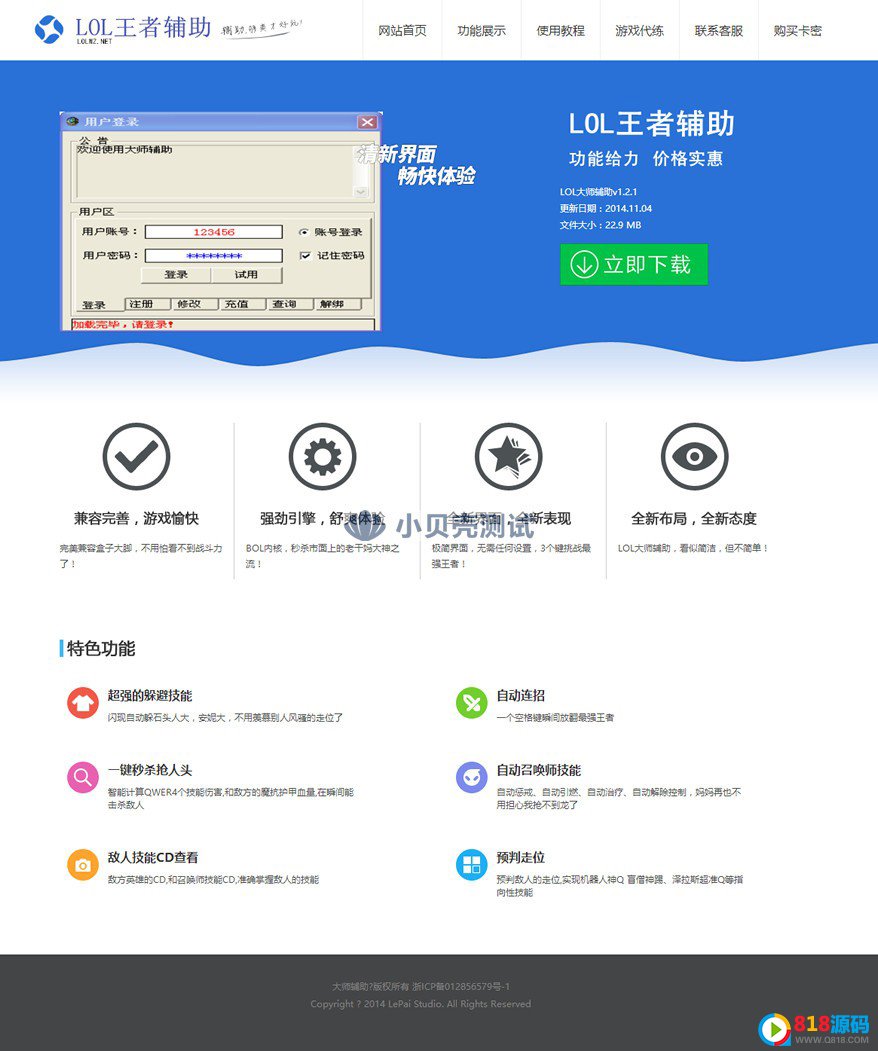
Task: Click the 文件大小：22.9 MB text
Action: pos(601,225)
